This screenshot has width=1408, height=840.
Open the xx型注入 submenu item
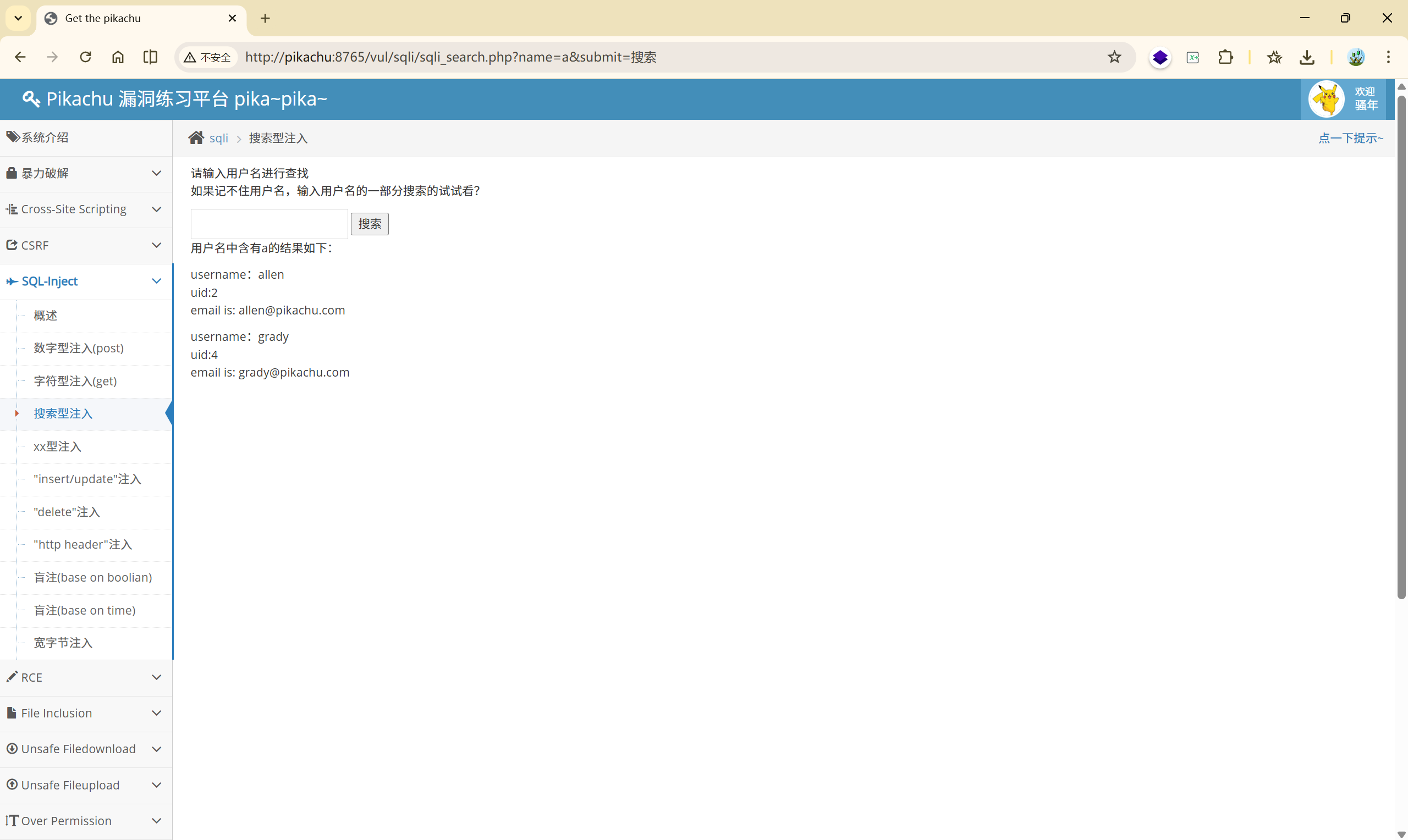(57, 446)
